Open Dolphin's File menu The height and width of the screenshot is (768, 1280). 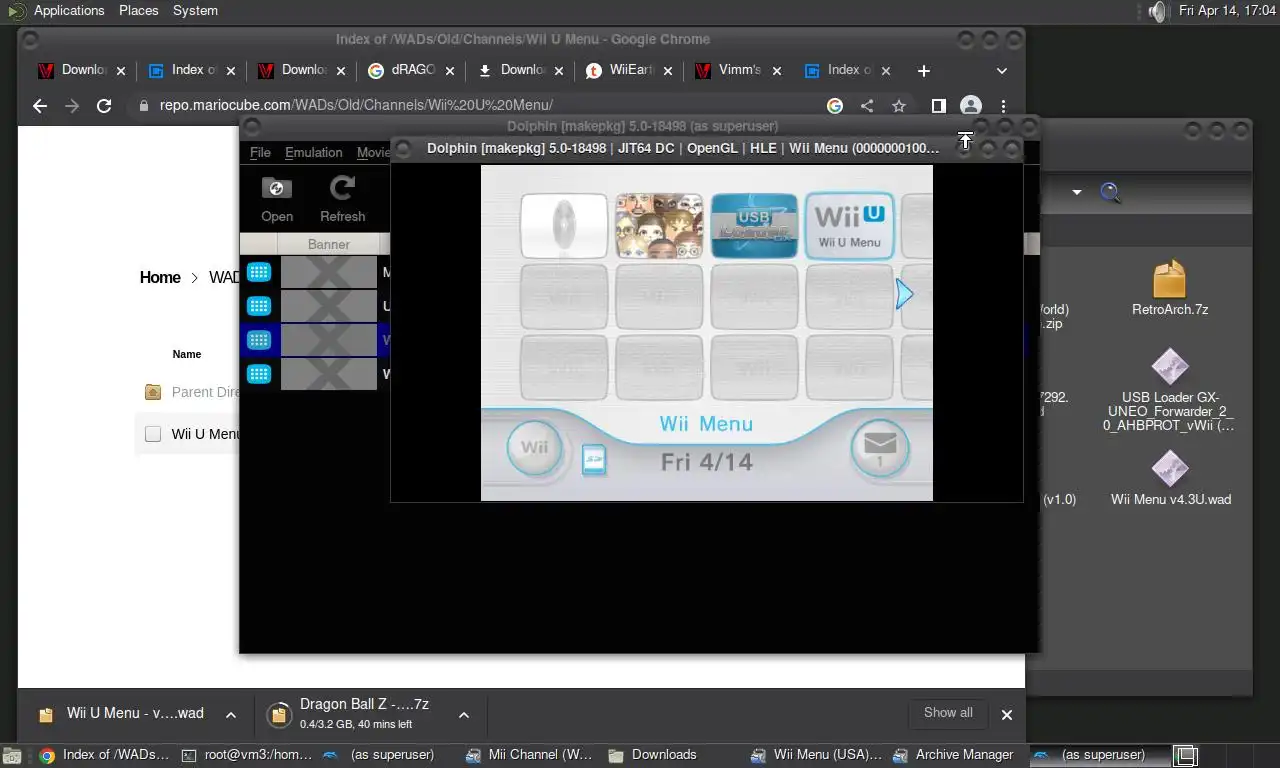pos(260,152)
